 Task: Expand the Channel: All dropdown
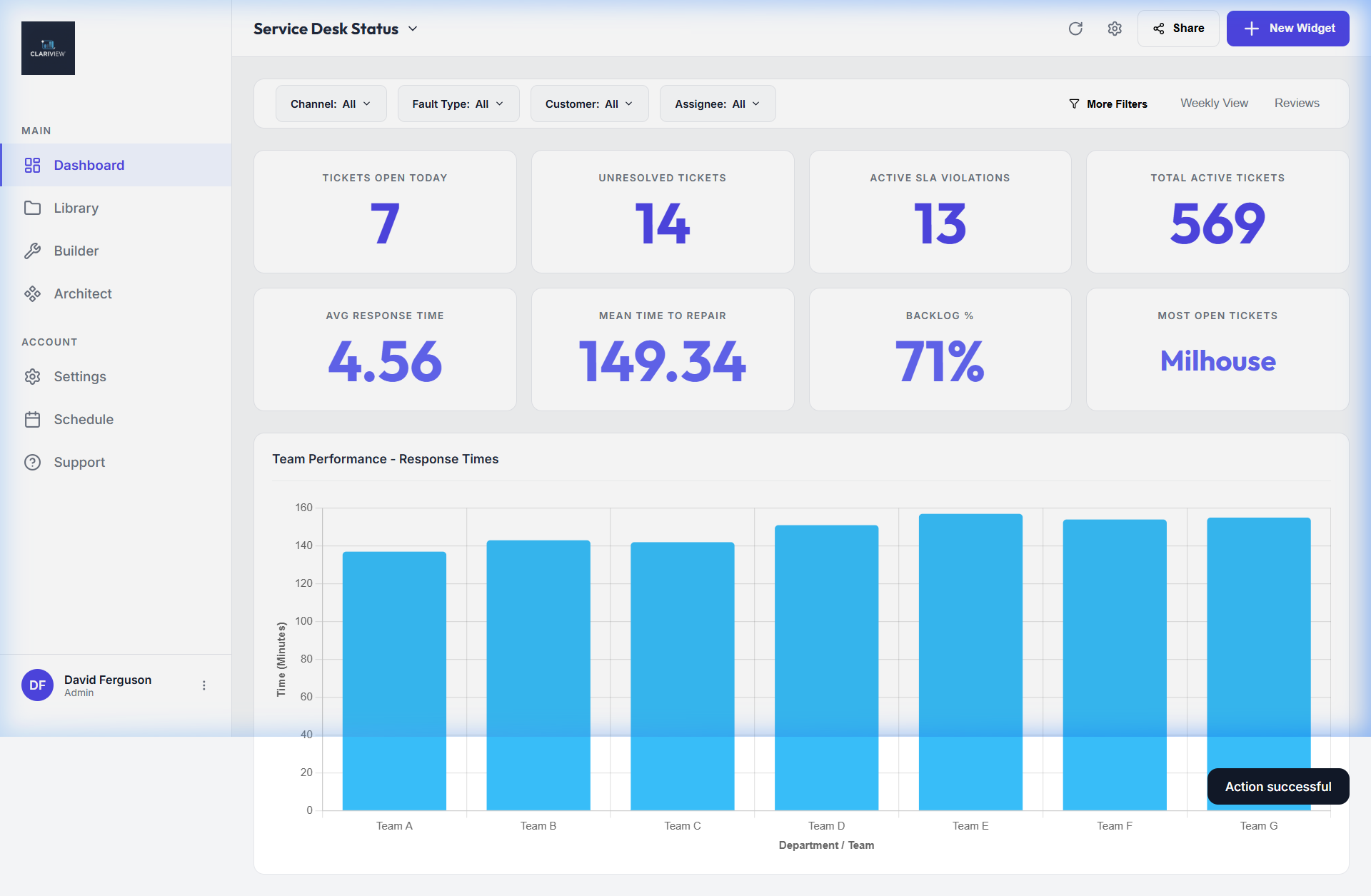[x=331, y=104]
